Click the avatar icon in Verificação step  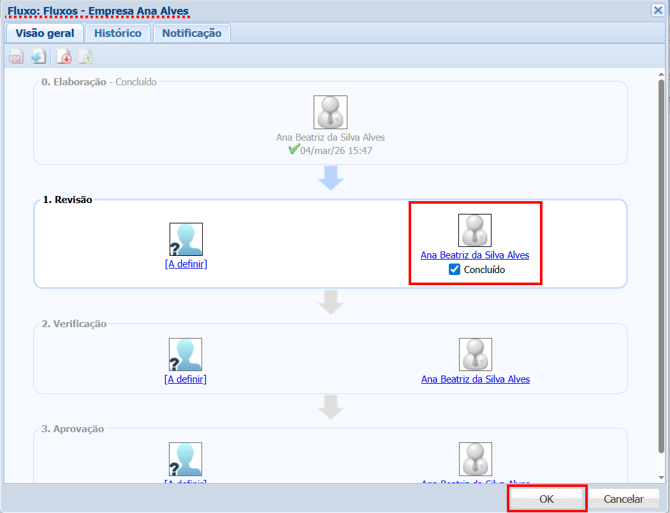(x=475, y=354)
